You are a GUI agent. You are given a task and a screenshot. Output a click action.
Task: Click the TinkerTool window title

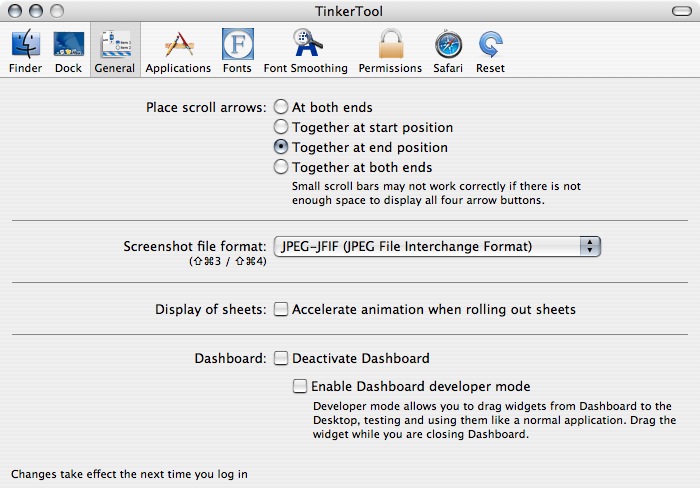[349, 11]
